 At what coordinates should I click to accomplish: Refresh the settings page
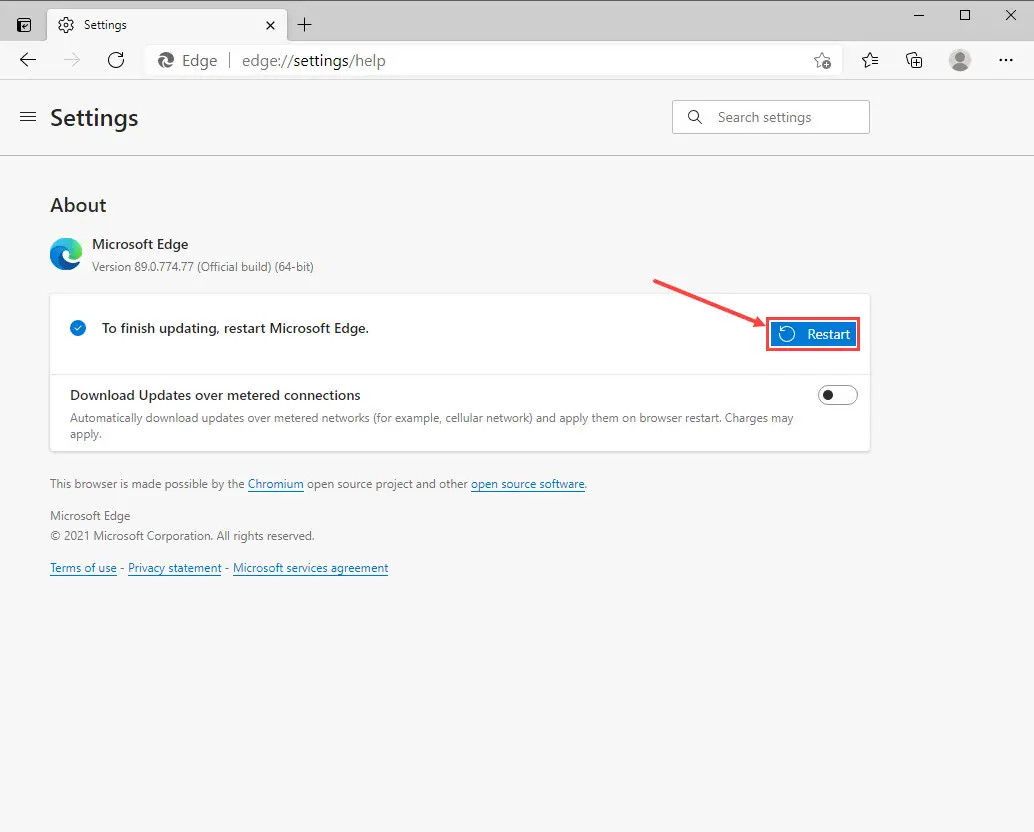pos(116,60)
